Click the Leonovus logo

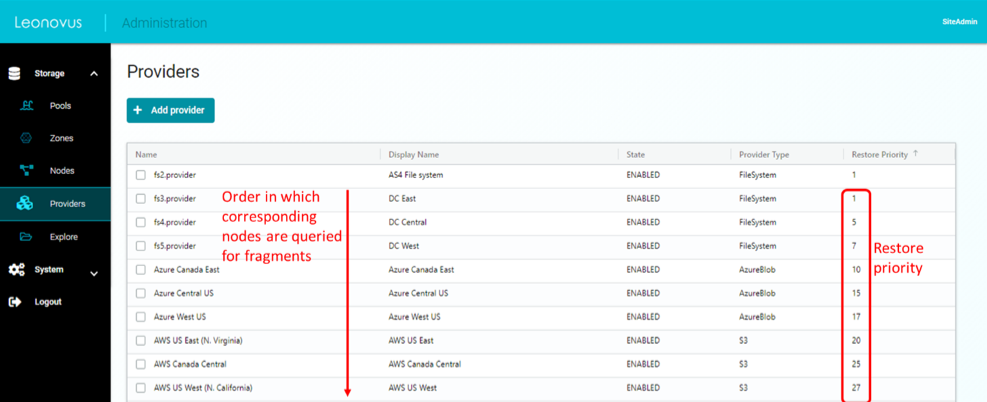point(48,23)
